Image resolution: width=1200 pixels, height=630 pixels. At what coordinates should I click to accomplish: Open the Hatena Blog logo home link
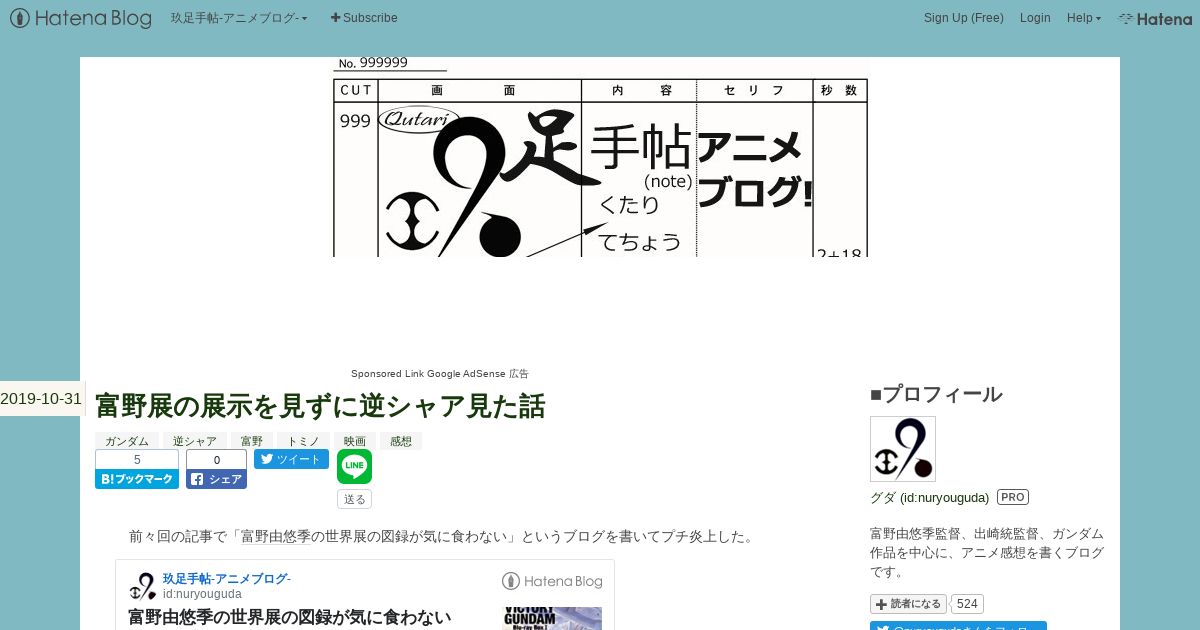pyautogui.click(x=81, y=18)
